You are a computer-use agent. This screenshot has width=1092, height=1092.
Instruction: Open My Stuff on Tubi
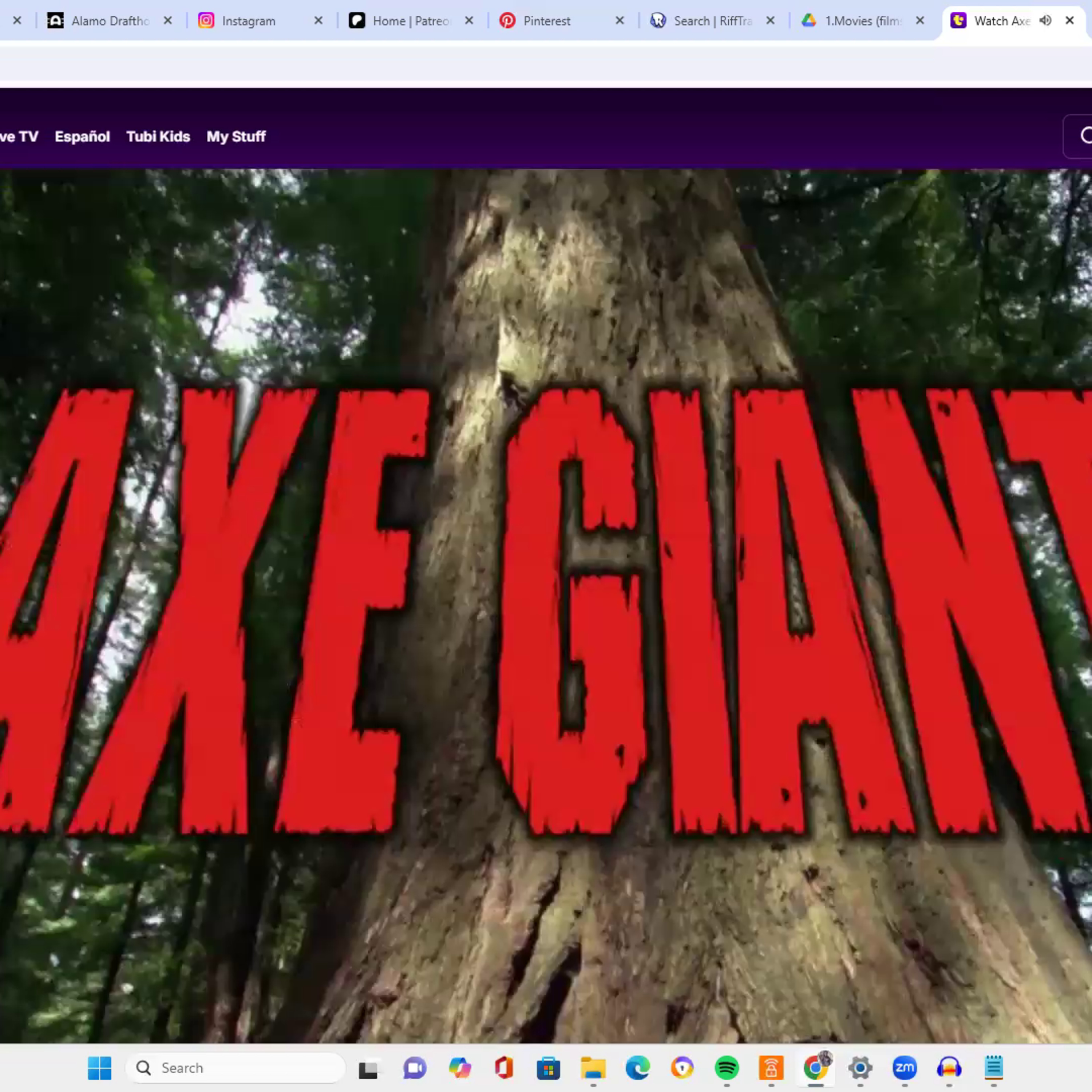pyautogui.click(x=236, y=137)
